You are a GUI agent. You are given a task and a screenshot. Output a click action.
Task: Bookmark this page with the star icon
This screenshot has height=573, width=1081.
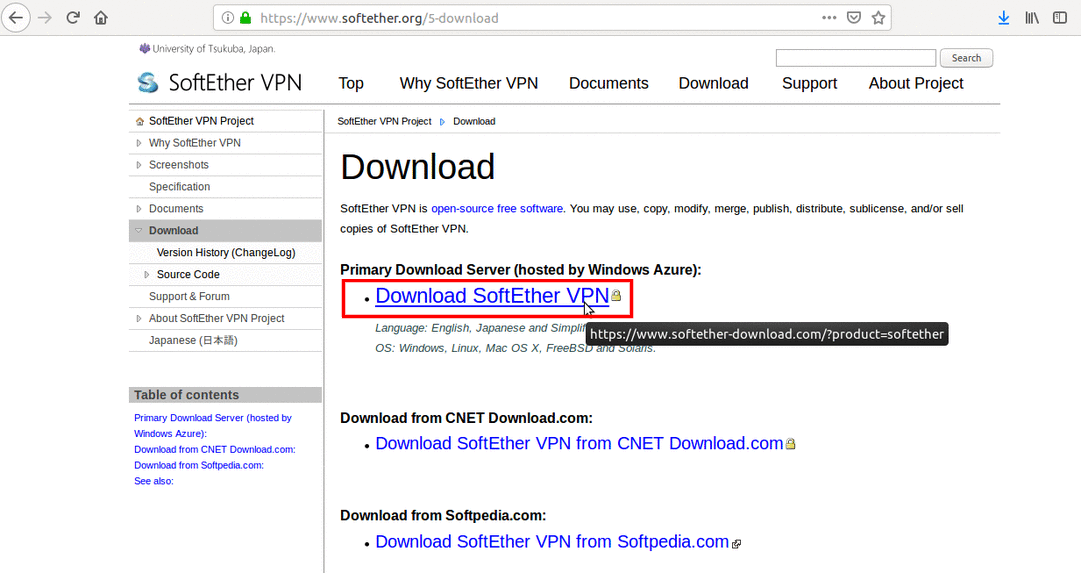click(878, 18)
